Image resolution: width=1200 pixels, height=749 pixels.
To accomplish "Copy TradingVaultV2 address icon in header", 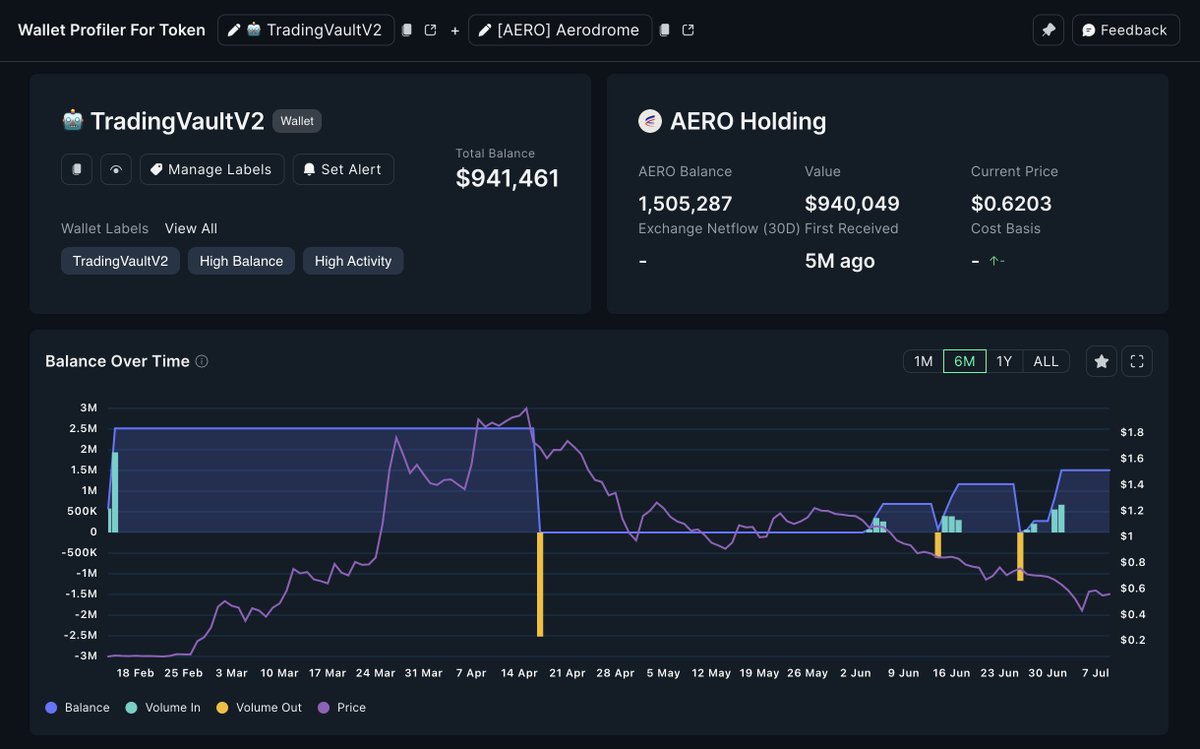I will click(x=407, y=30).
